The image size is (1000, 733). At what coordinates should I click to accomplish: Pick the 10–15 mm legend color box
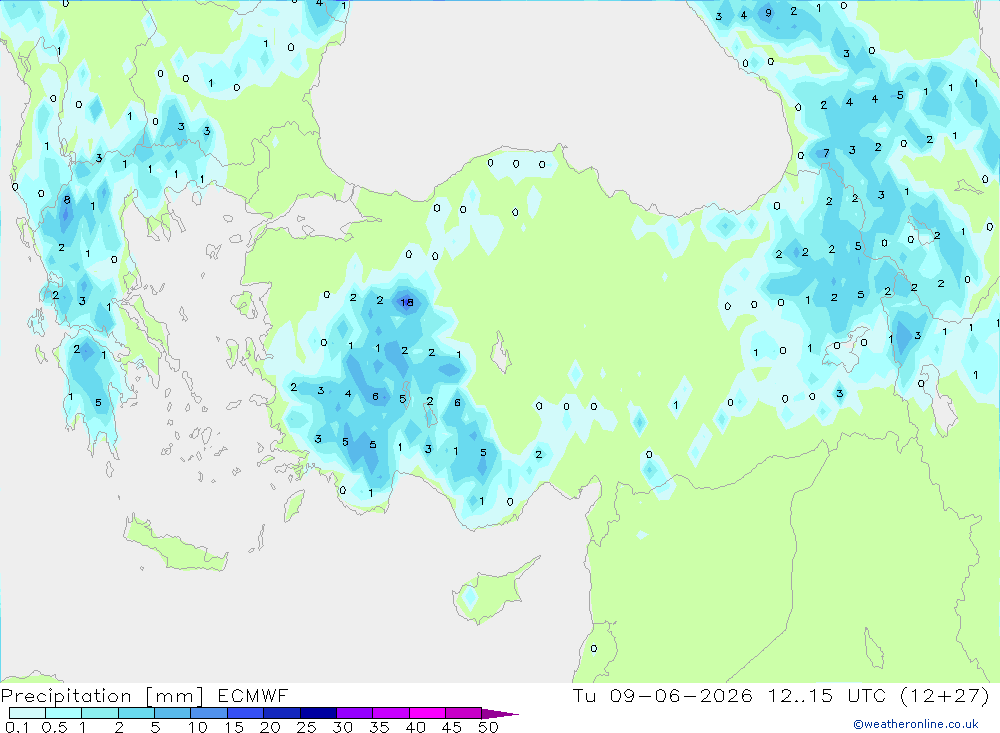coord(209,713)
